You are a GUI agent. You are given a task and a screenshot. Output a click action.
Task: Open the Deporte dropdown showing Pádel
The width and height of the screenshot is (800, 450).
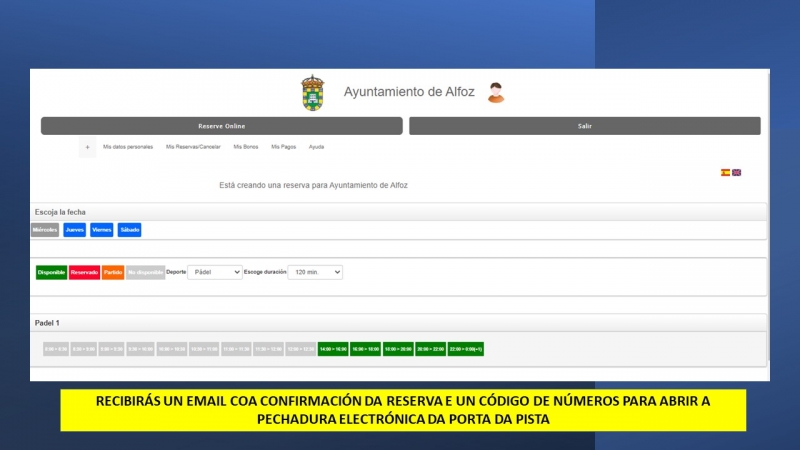pos(215,272)
